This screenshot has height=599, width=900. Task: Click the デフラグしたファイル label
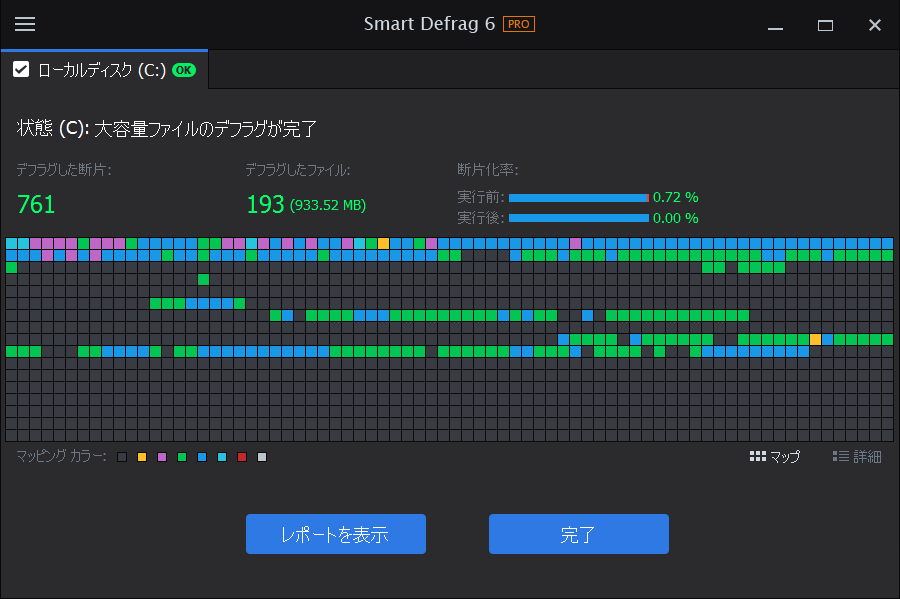point(298,170)
